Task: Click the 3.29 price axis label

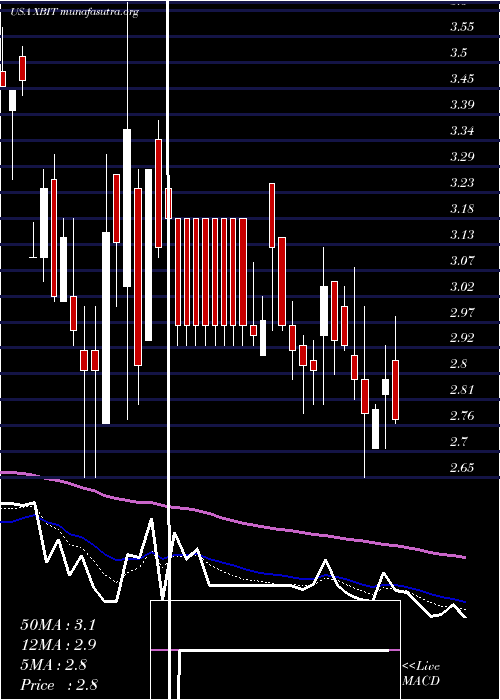Action: 462,157
